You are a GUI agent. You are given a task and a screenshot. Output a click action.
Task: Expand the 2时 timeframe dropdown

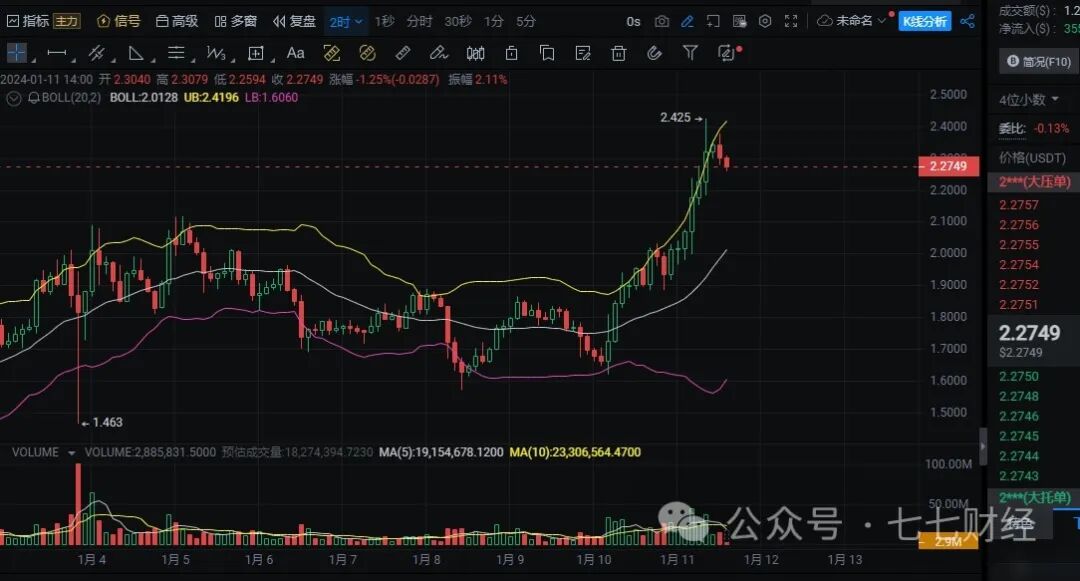pyautogui.click(x=346, y=22)
